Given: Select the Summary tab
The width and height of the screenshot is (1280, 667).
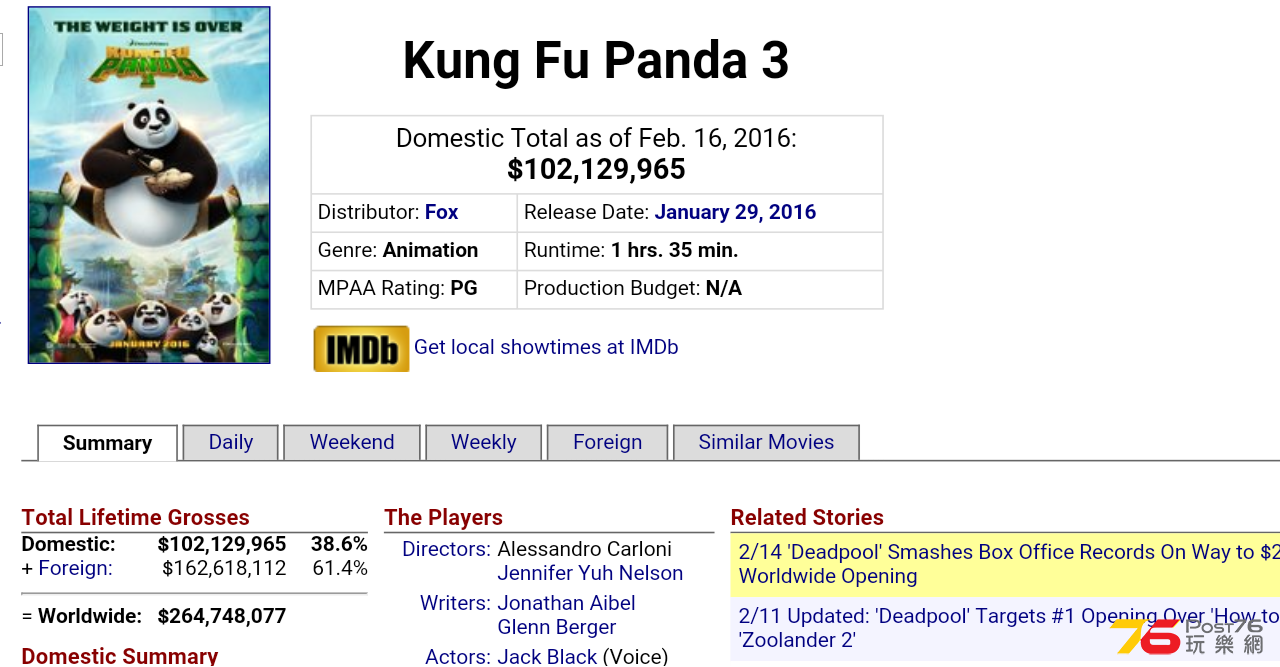Looking at the screenshot, I should [x=108, y=443].
